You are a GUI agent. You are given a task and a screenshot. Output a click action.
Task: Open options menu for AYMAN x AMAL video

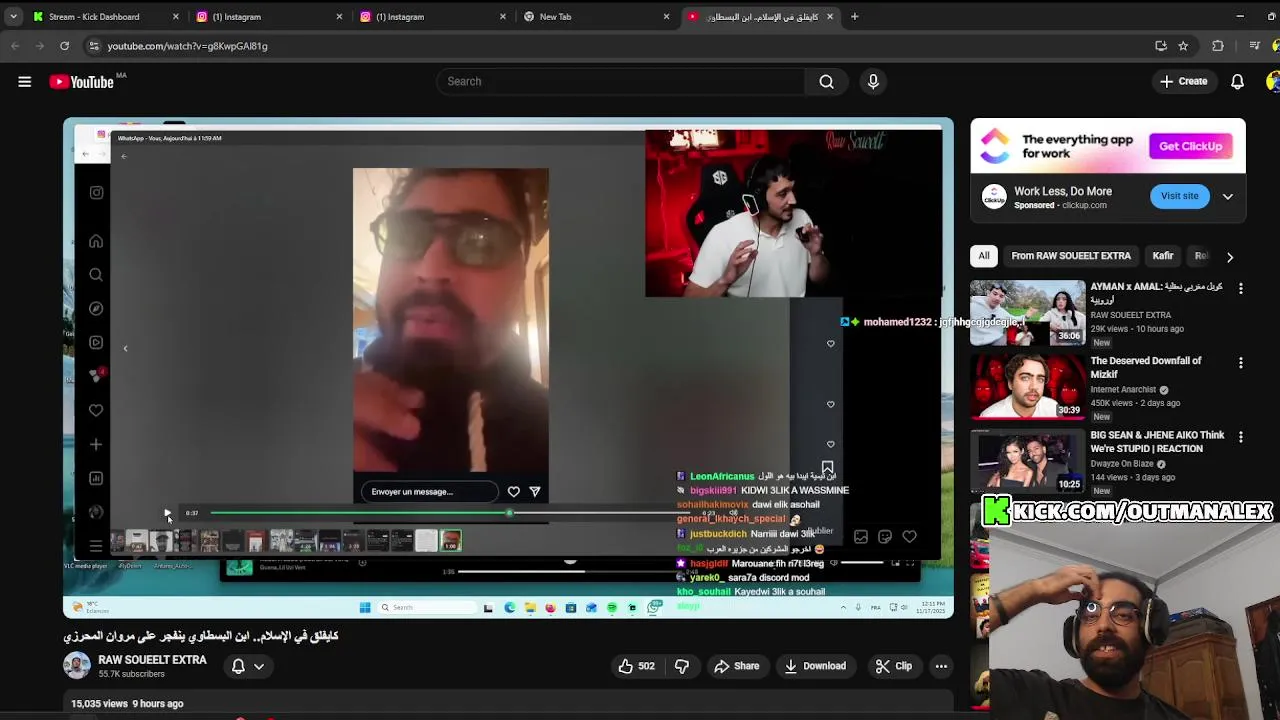coord(1241,288)
